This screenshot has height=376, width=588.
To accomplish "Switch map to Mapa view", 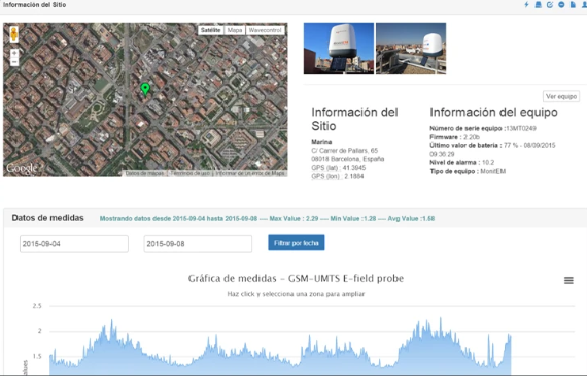I will pos(235,30).
